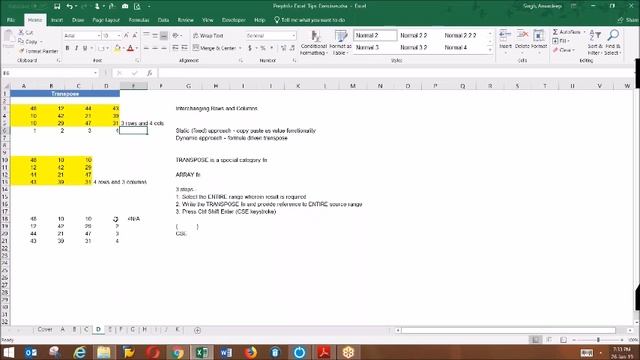Screen dimensions: 640x360
Task: Open Find & Select menu
Action: click(x=613, y=42)
